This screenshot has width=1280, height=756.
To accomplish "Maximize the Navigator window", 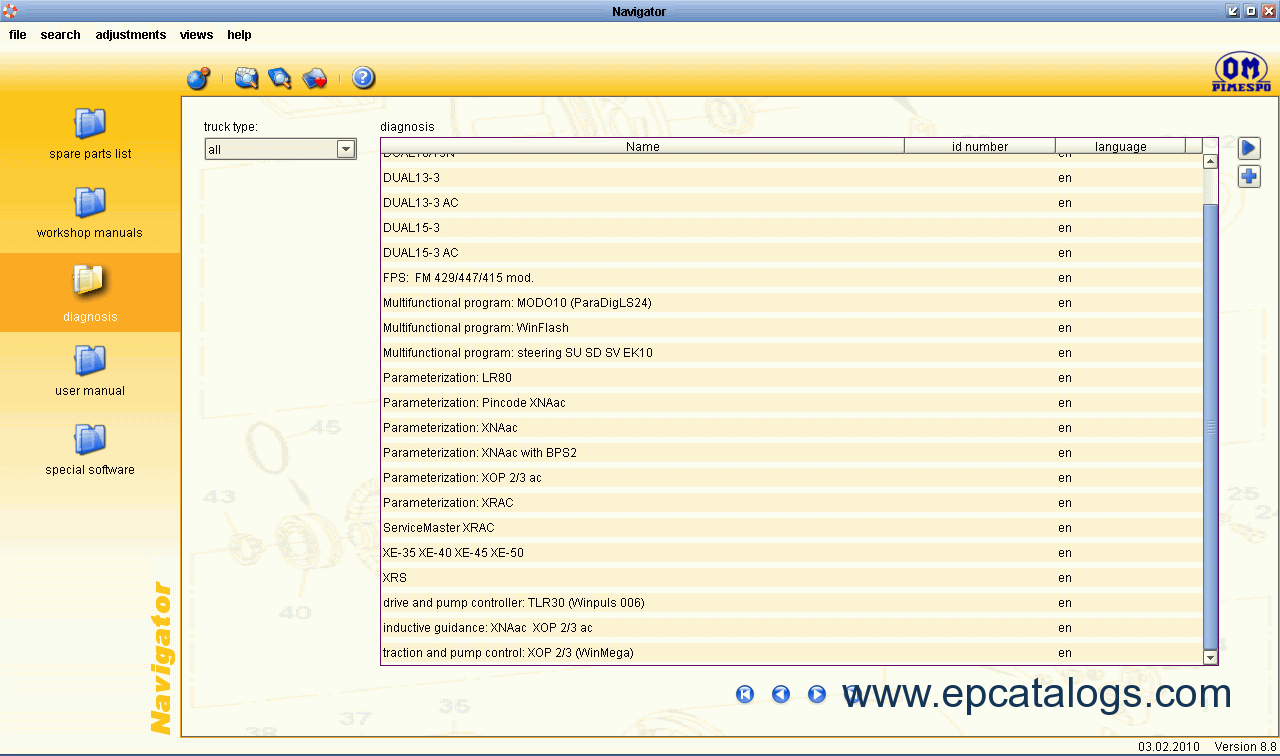I will 1251,11.
